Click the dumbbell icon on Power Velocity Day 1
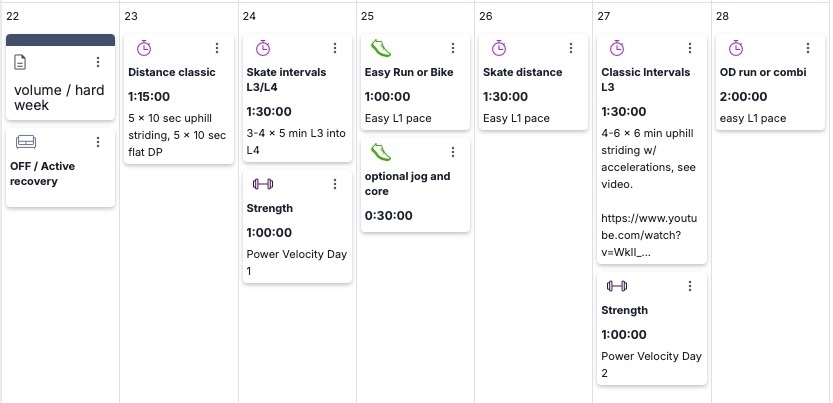 tap(262, 184)
